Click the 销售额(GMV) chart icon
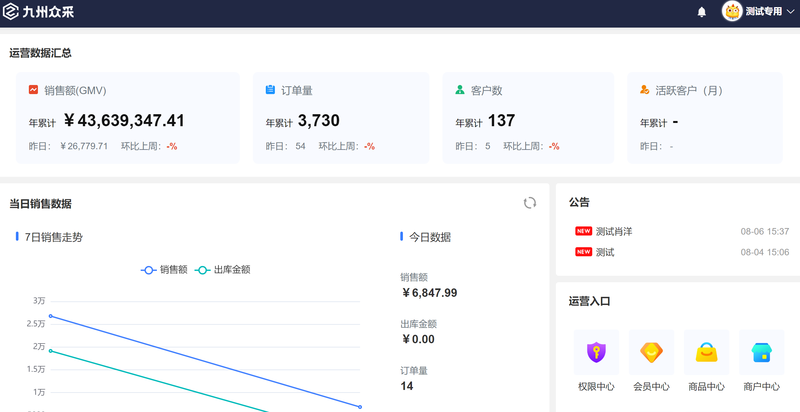 33,90
